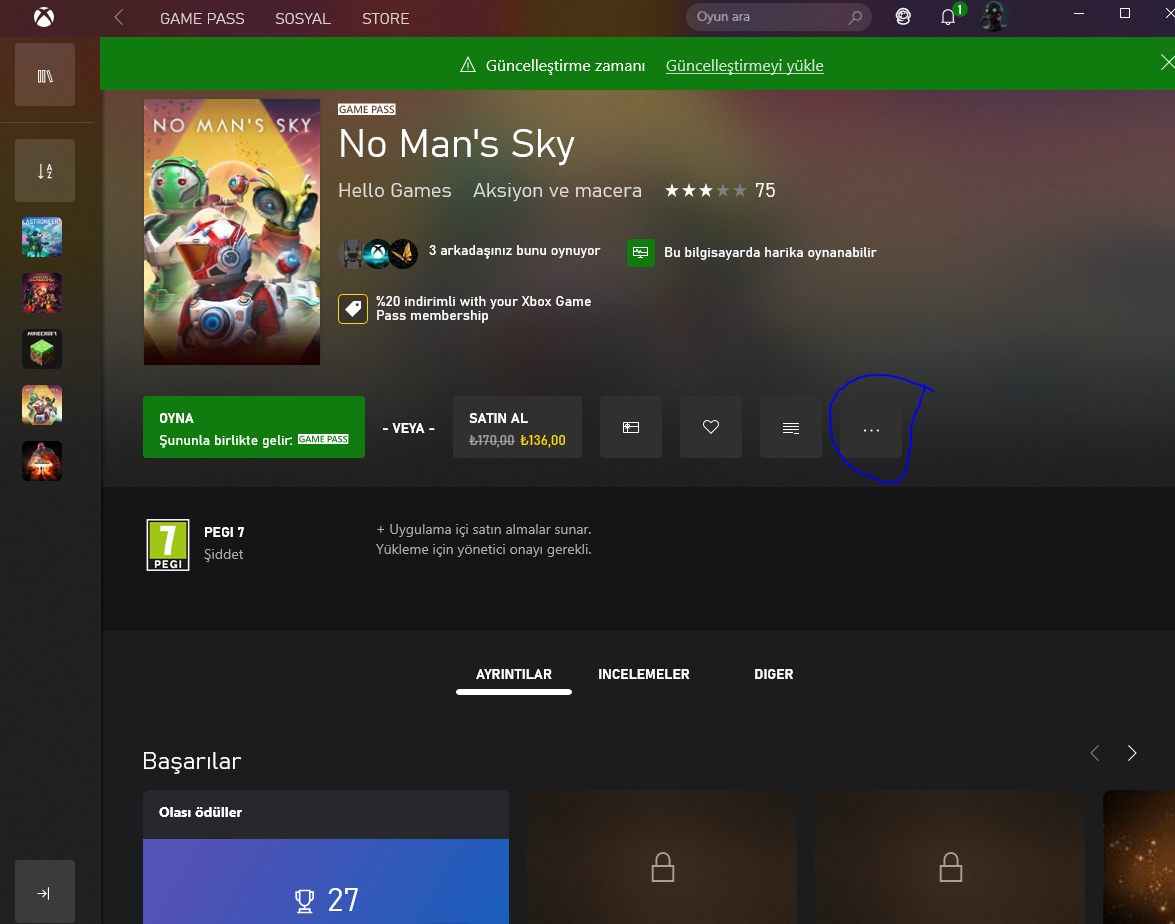1175x924 pixels.
Task: Focus the Oyun ara search field
Action: click(778, 17)
